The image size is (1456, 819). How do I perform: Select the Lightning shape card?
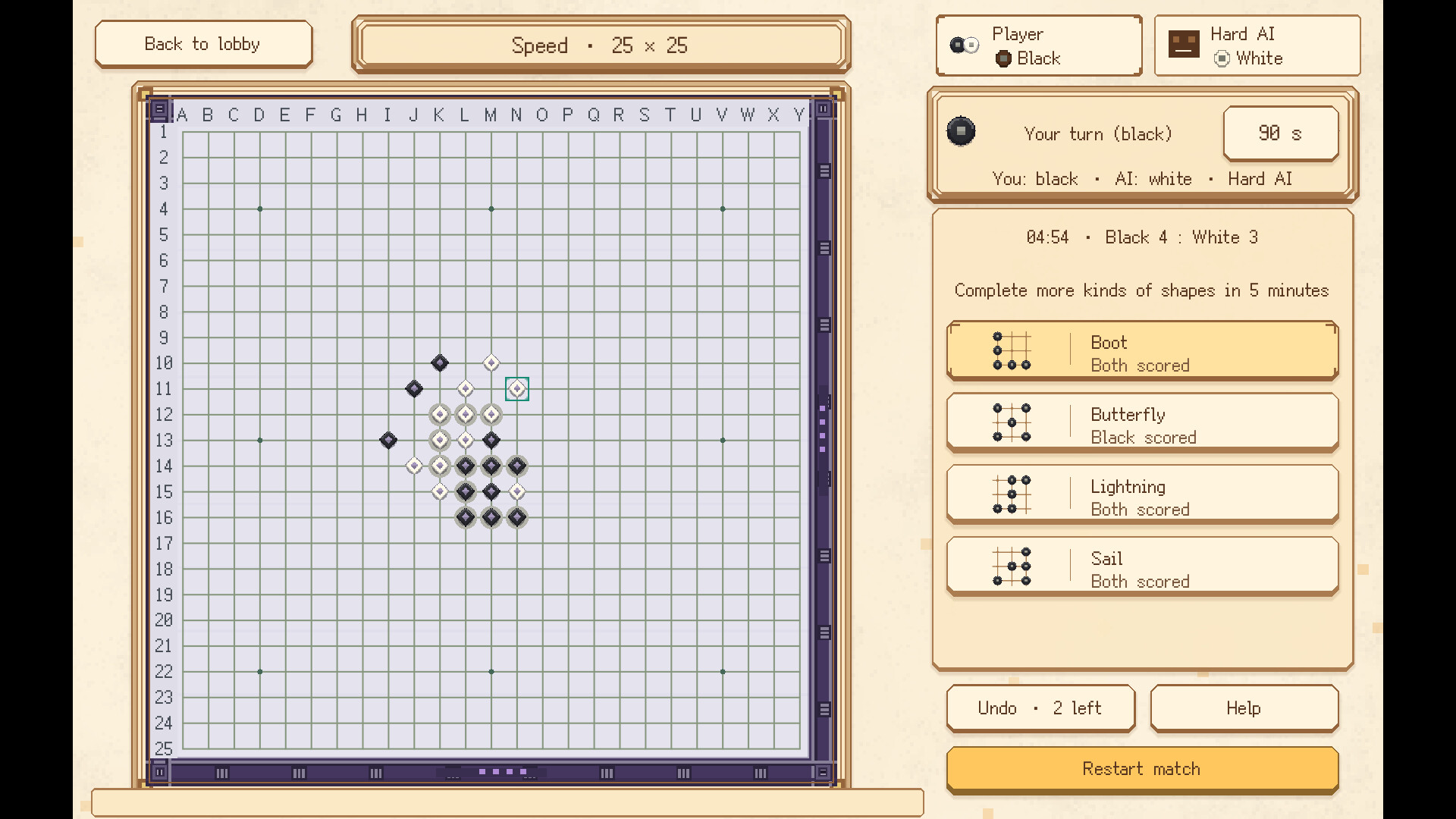[1142, 494]
